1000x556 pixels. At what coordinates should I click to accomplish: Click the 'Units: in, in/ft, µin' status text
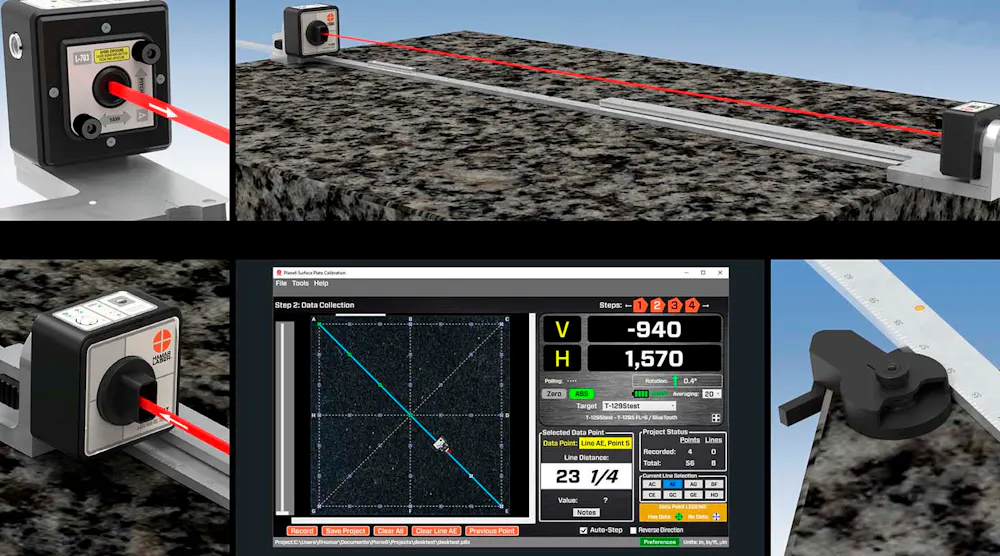(705, 542)
